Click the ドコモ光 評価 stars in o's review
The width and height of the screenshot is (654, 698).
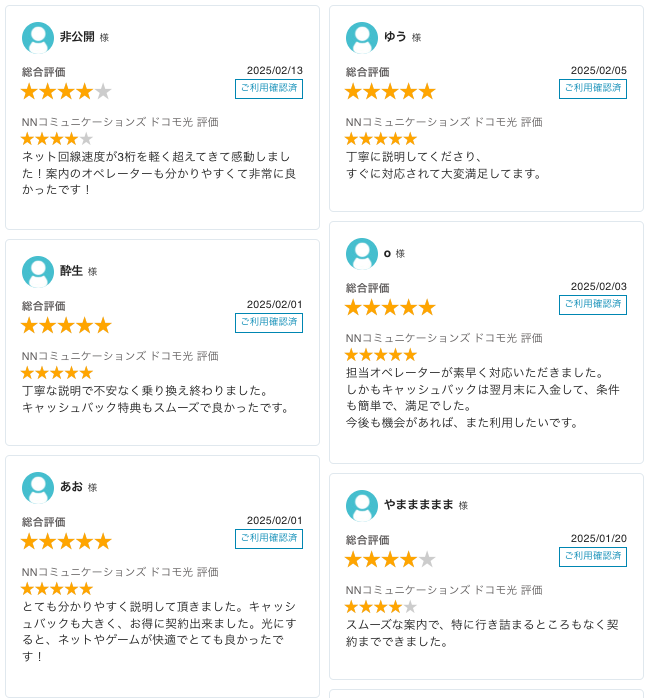(x=381, y=355)
